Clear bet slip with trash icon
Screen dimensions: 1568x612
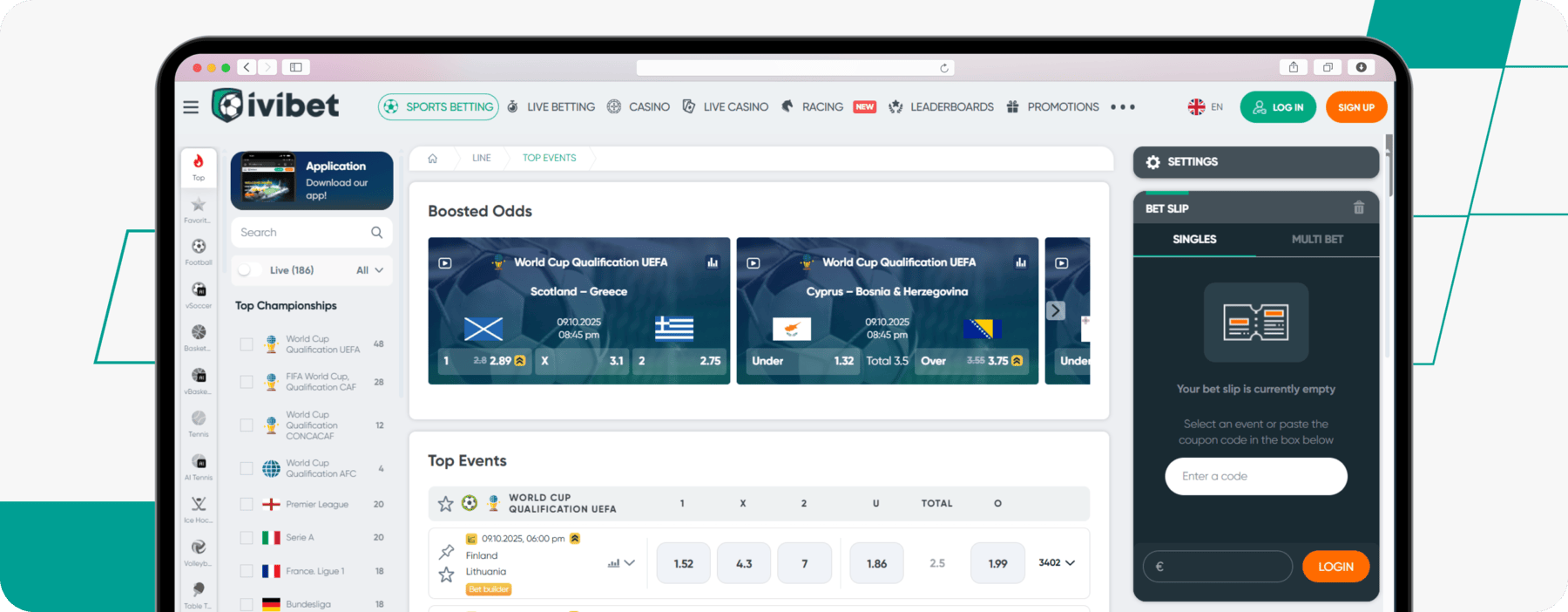tap(1359, 207)
